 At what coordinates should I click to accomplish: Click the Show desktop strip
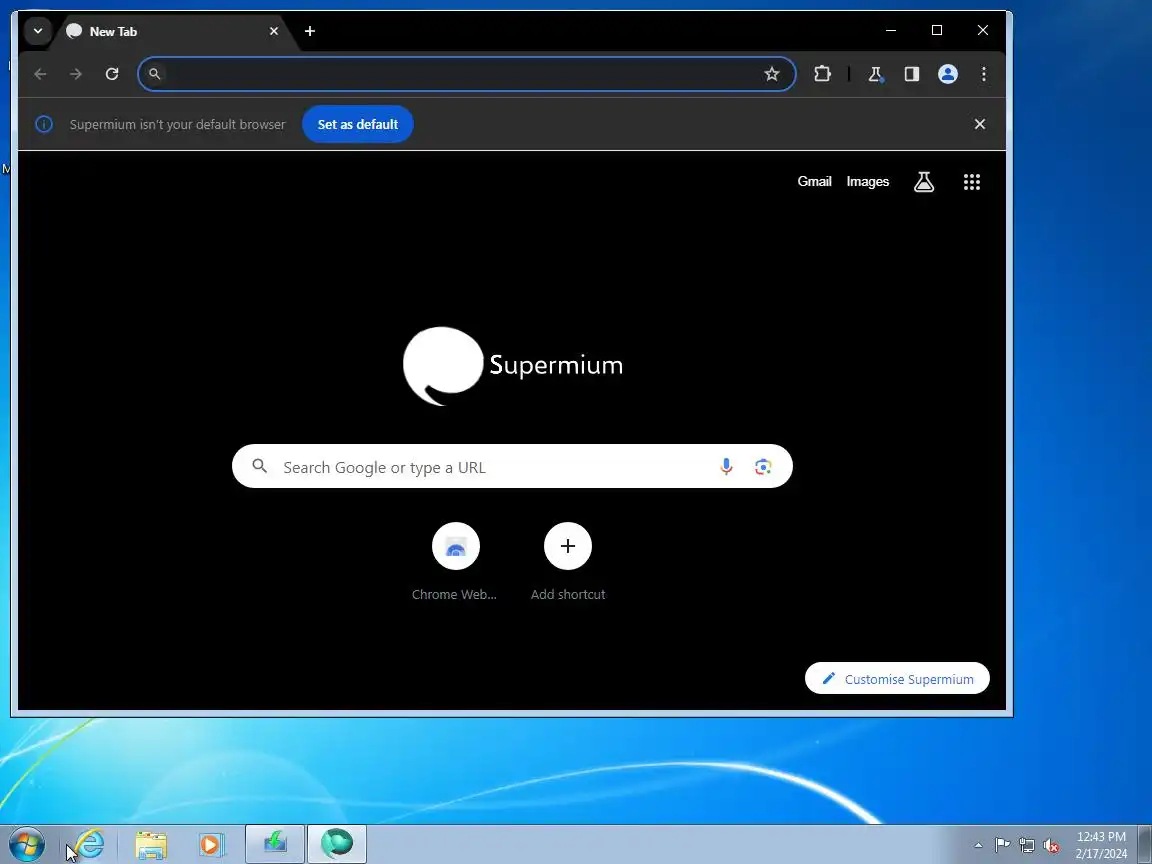[1145, 844]
